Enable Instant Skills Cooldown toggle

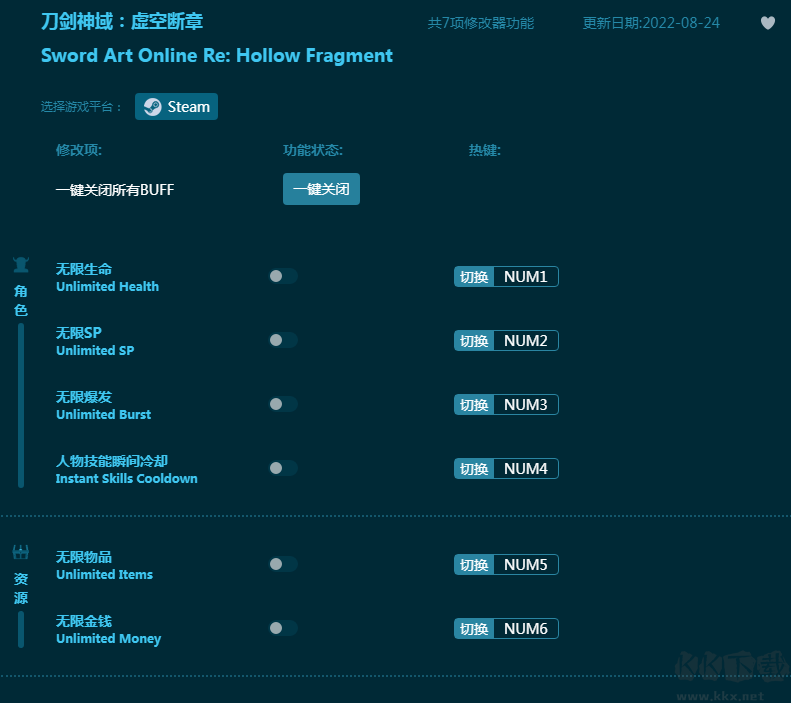coord(283,469)
